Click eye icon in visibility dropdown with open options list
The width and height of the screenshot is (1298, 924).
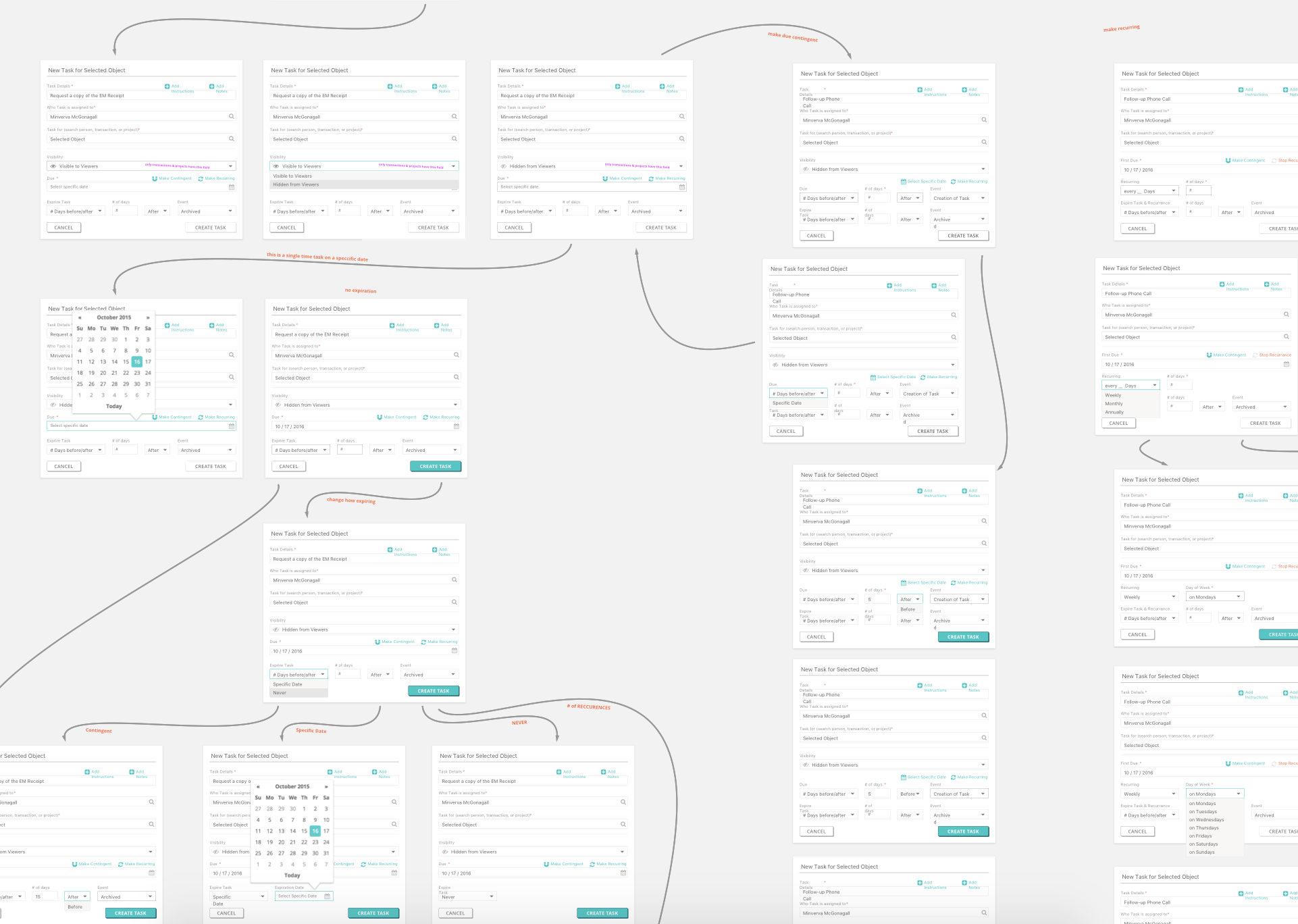[276, 166]
